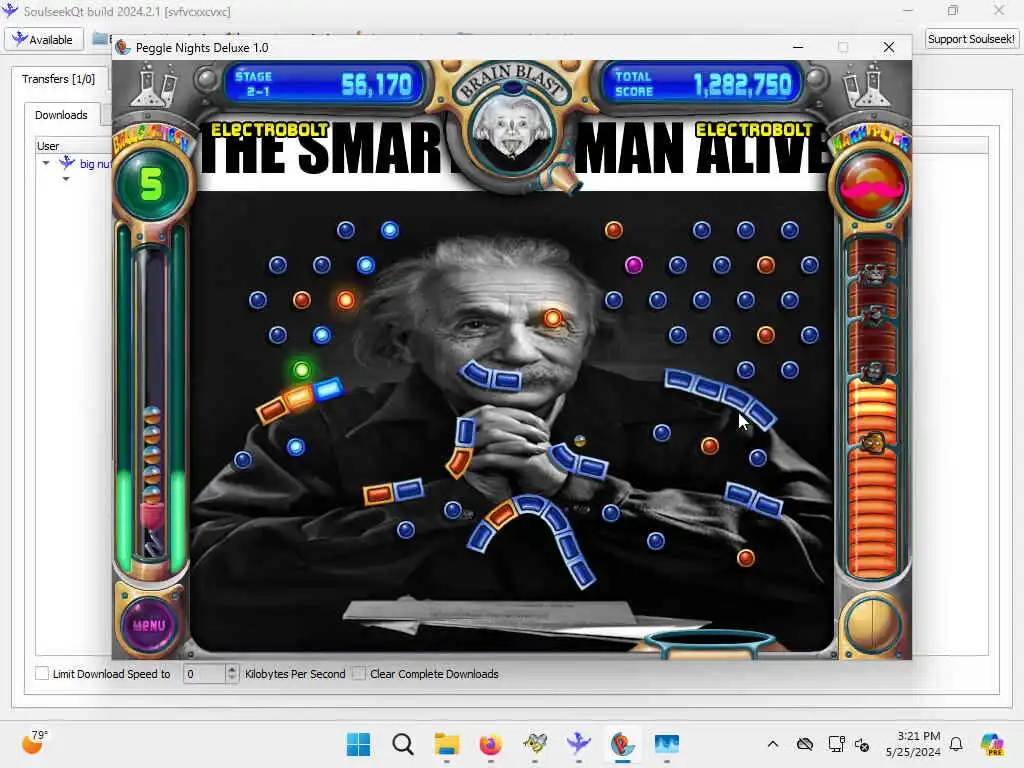Open Firefox from taskbar
Screen dimensions: 1024x768
click(490, 744)
